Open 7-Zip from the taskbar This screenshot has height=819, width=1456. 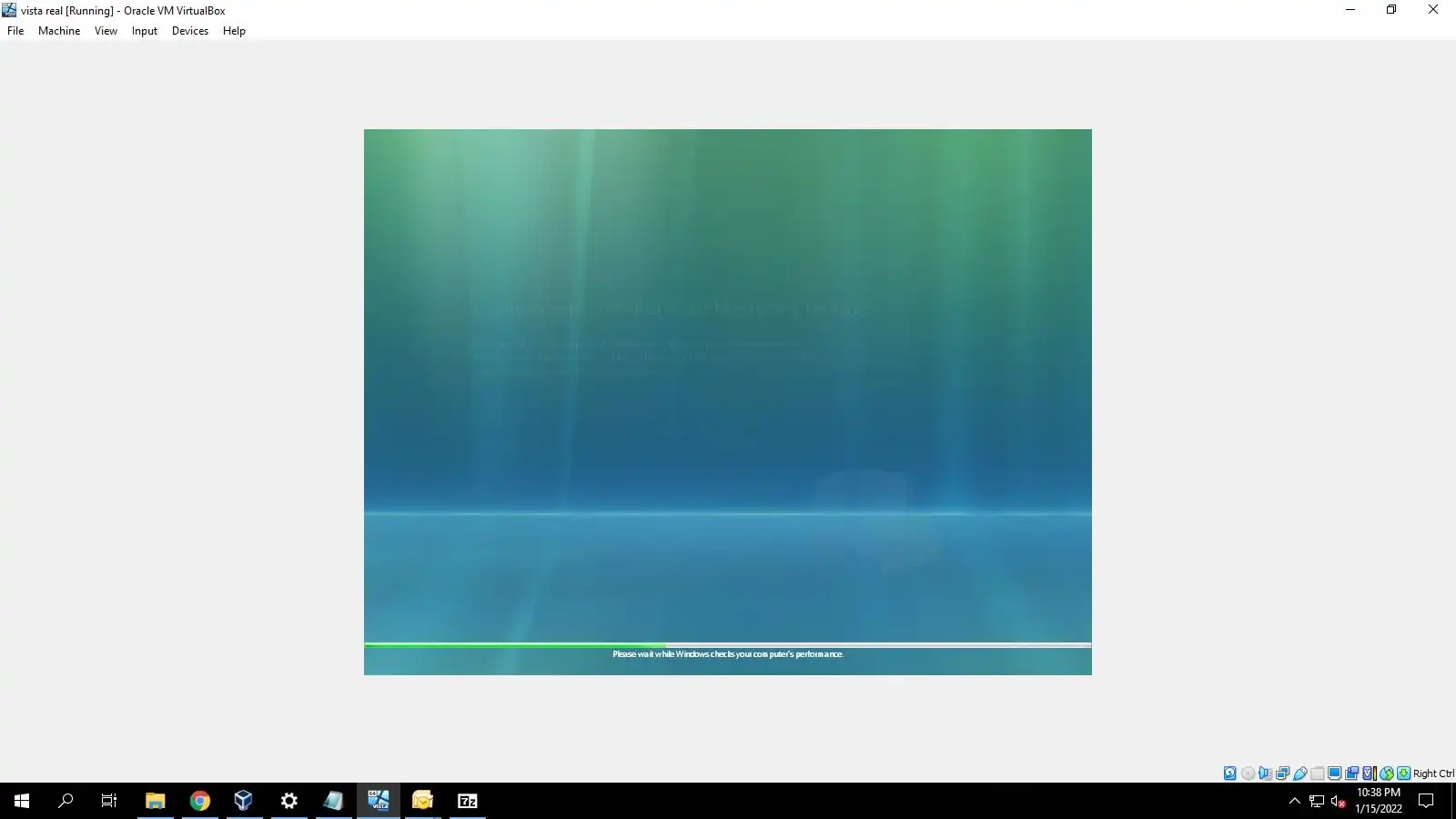tap(468, 801)
